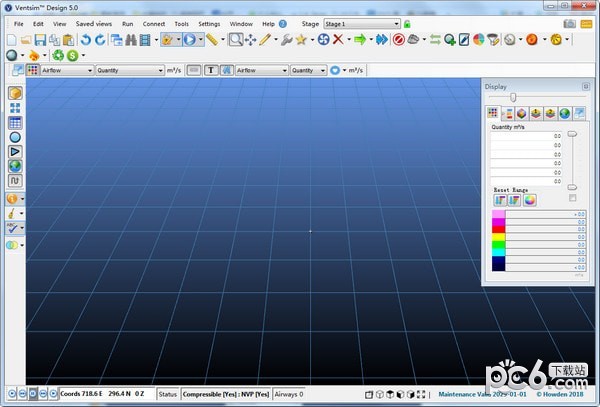This screenshot has height=407, width=600.
Task: Click the yellow star icon
Action: coord(301,39)
